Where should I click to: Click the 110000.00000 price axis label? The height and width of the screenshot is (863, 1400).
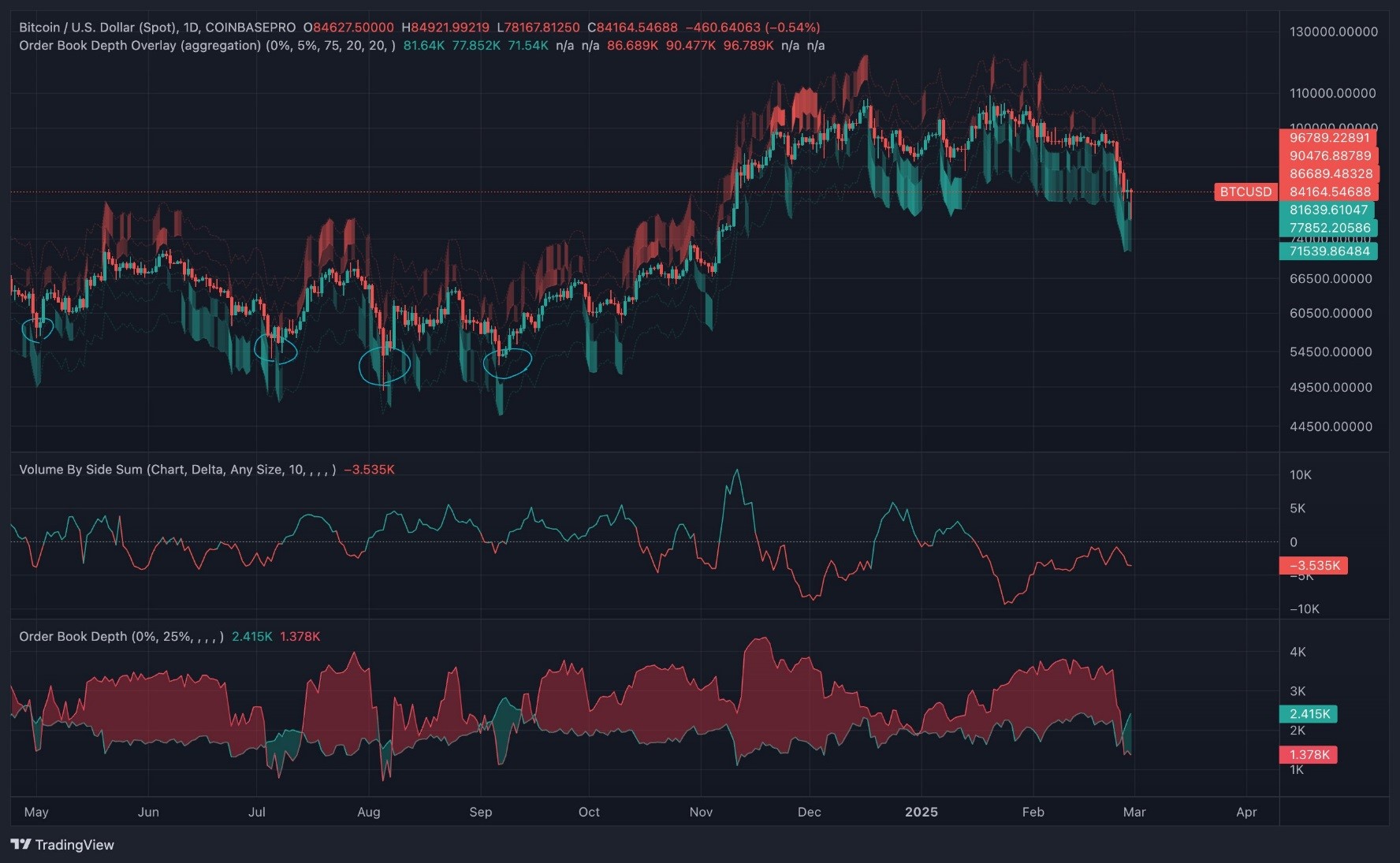click(x=1333, y=93)
